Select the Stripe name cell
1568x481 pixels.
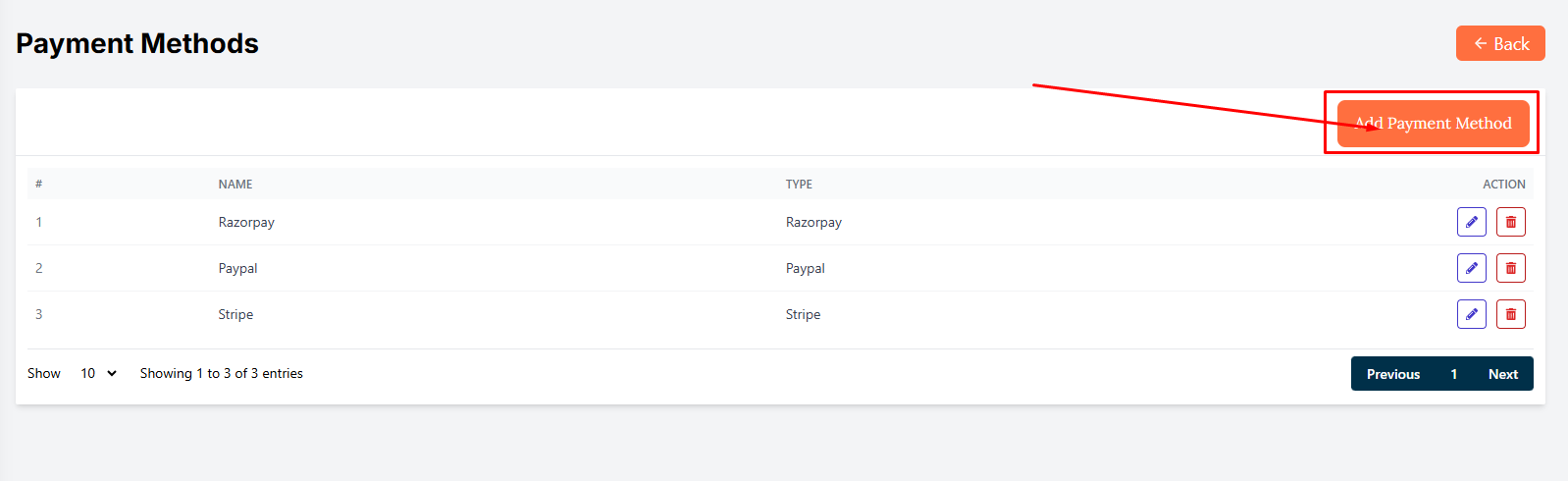[x=235, y=314]
